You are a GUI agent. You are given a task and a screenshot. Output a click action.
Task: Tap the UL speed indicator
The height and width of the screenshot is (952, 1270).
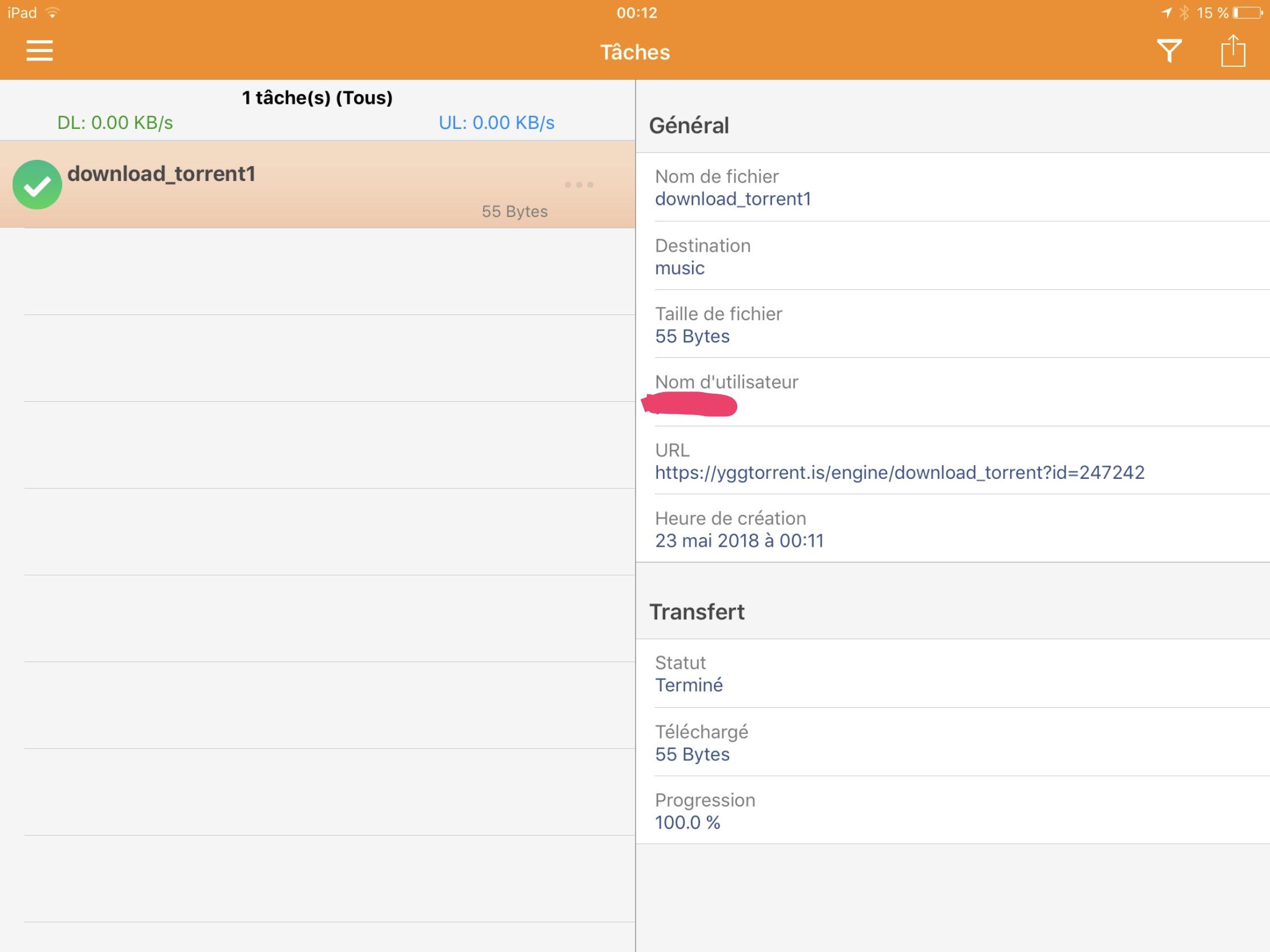tap(496, 123)
